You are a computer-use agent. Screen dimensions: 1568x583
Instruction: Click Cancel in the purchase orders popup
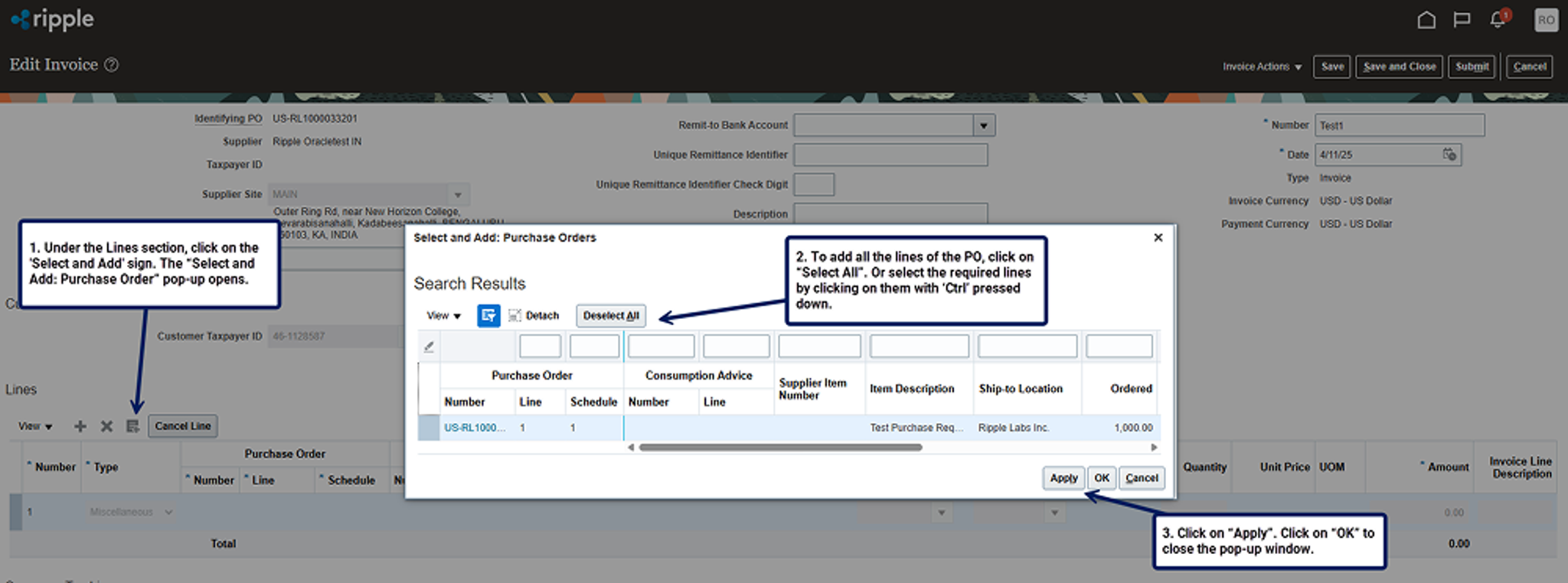tap(1142, 477)
